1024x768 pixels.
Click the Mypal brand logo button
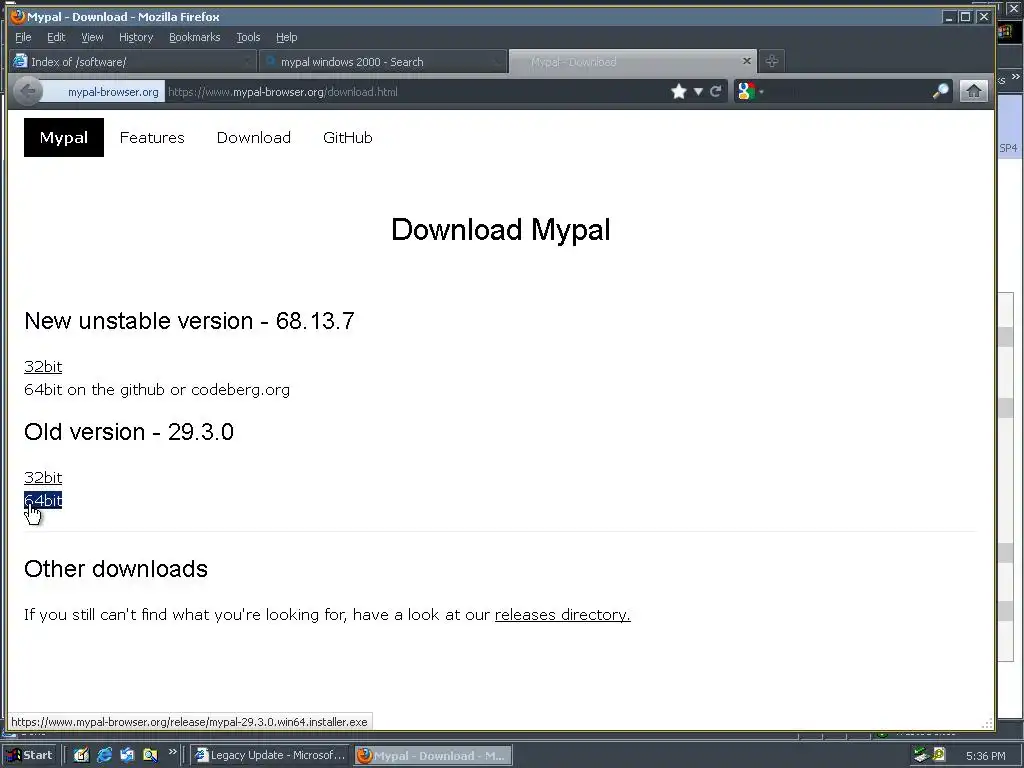pyautogui.click(x=64, y=137)
